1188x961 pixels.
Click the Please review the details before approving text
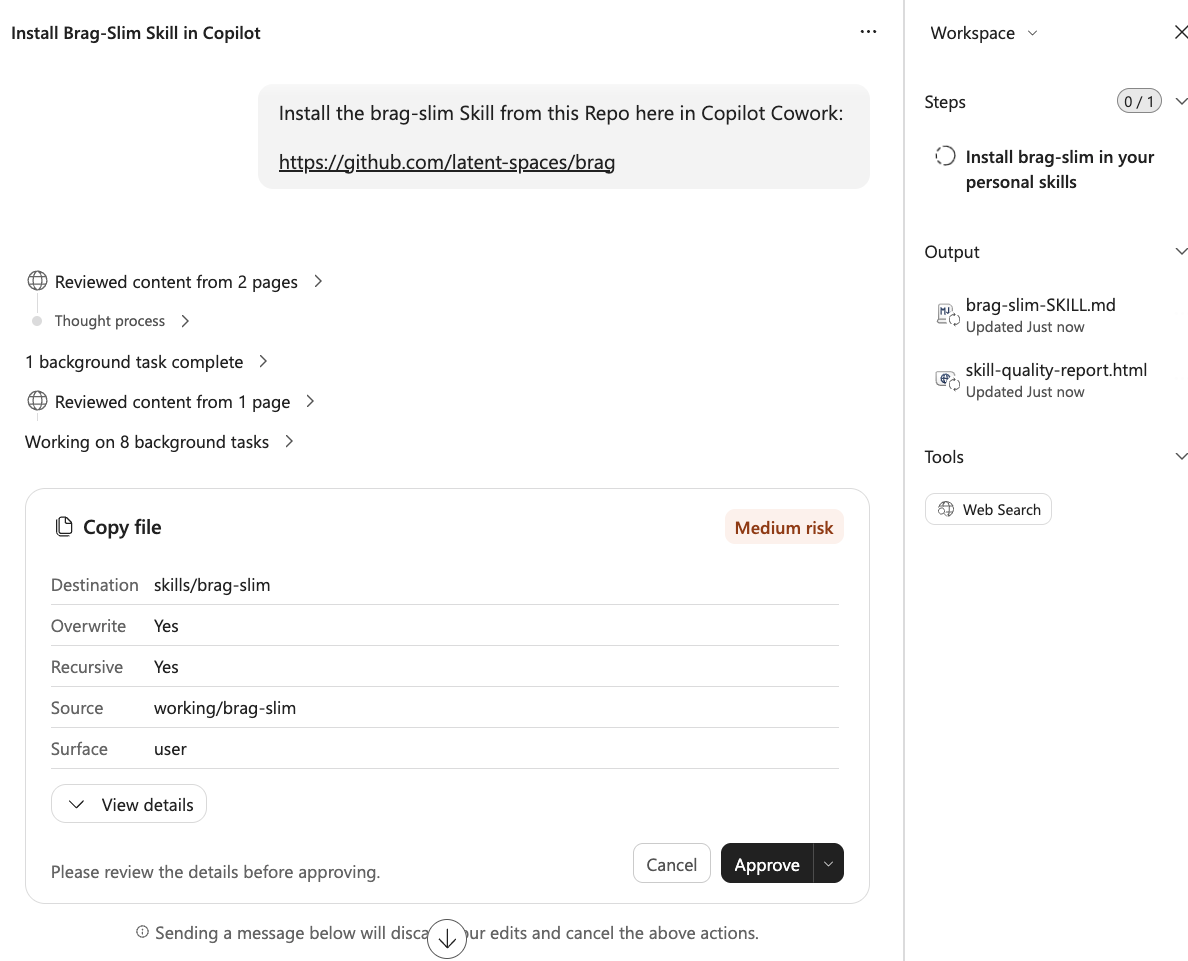[x=215, y=872]
